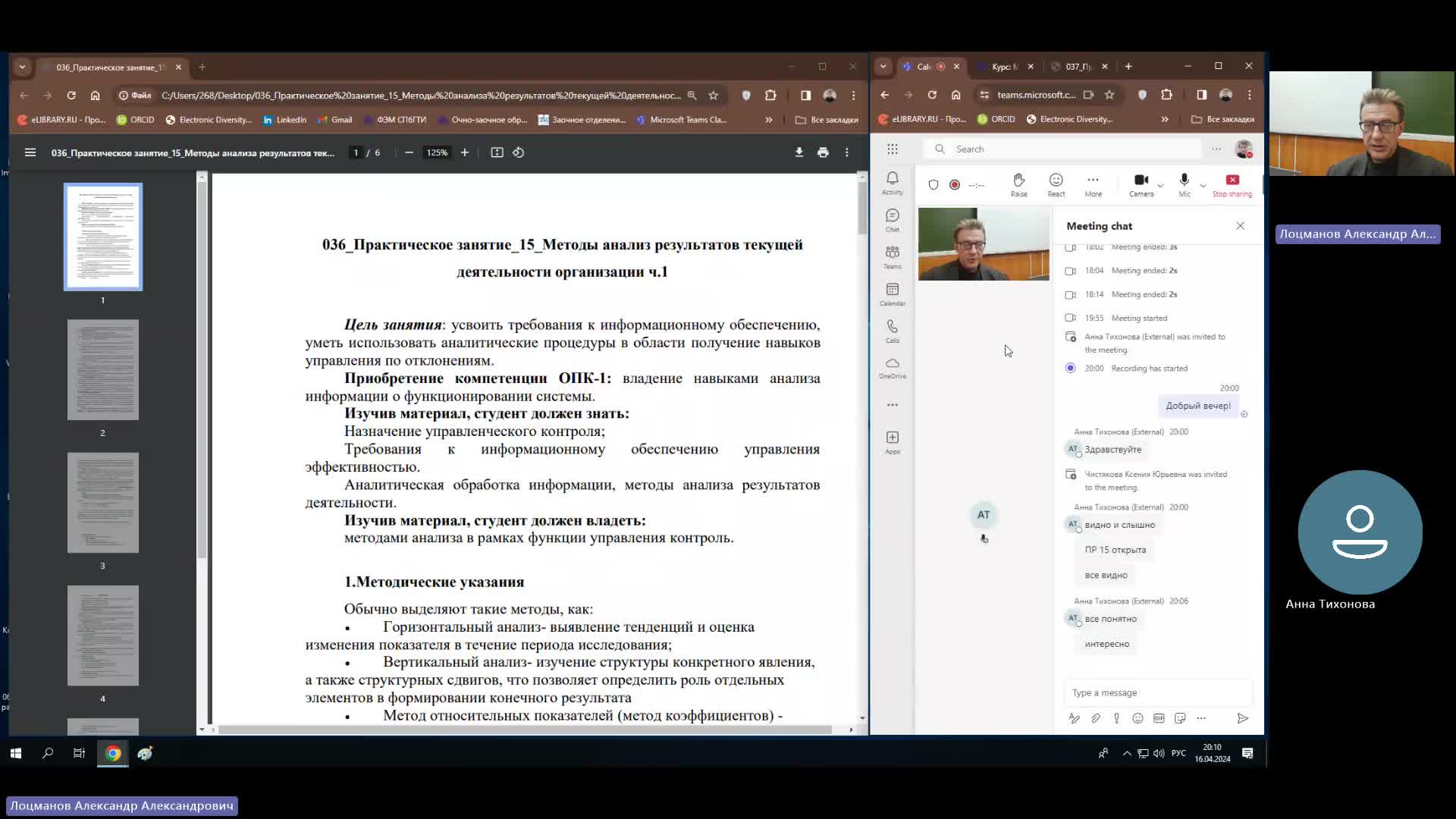Open PDF viewer more actions menu
Viewport: 1456px width, 819px height.
click(847, 152)
